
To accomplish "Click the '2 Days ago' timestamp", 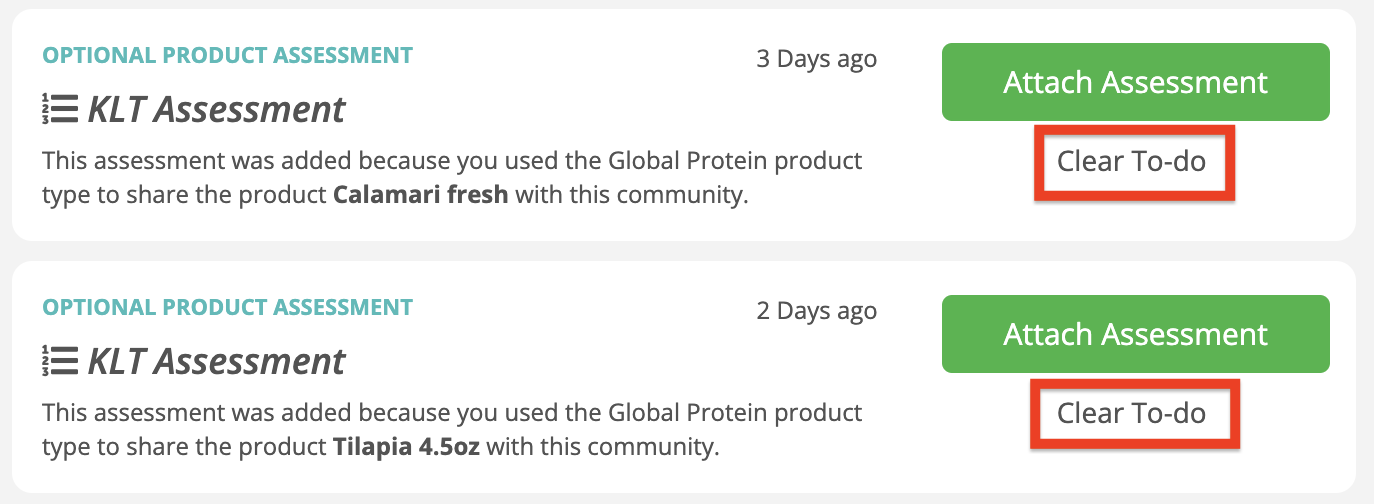I will click(x=816, y=310).
